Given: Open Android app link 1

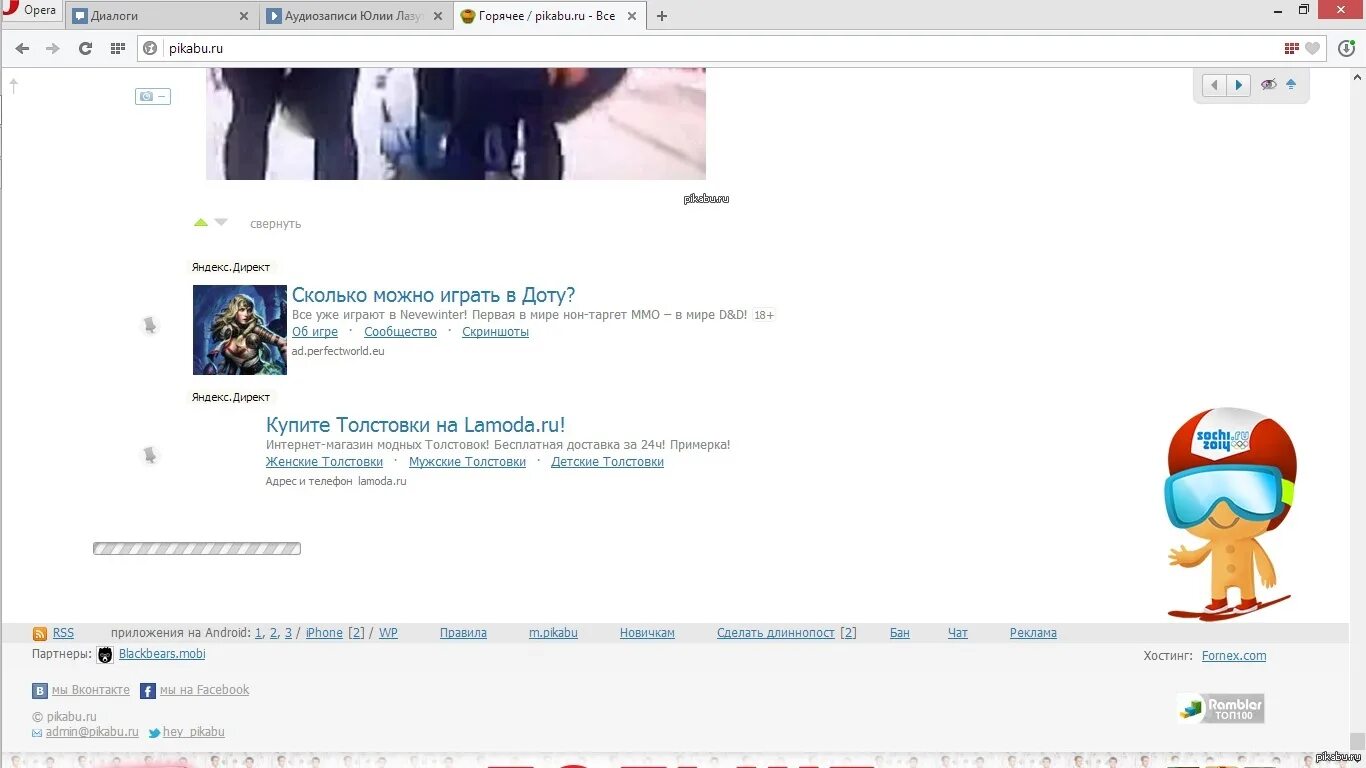Looking at the screenshot, I should click(x=259, y=633).
